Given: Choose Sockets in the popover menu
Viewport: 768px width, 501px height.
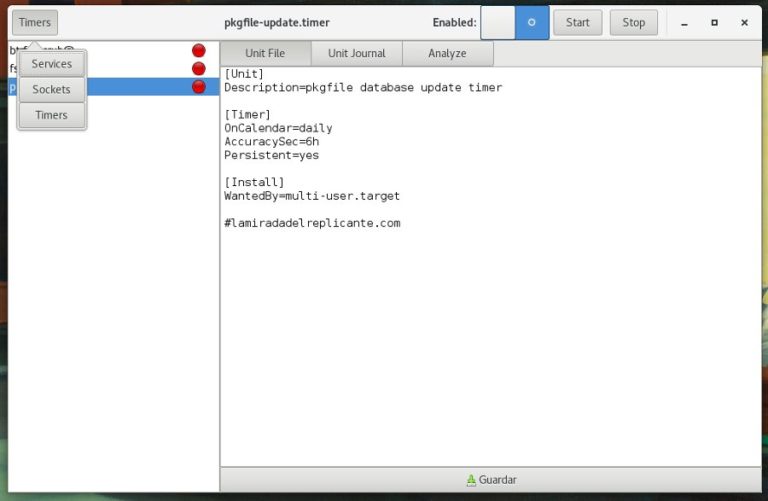Looking at the screenshot, I should pyautogui.click(x=51, y=89).
